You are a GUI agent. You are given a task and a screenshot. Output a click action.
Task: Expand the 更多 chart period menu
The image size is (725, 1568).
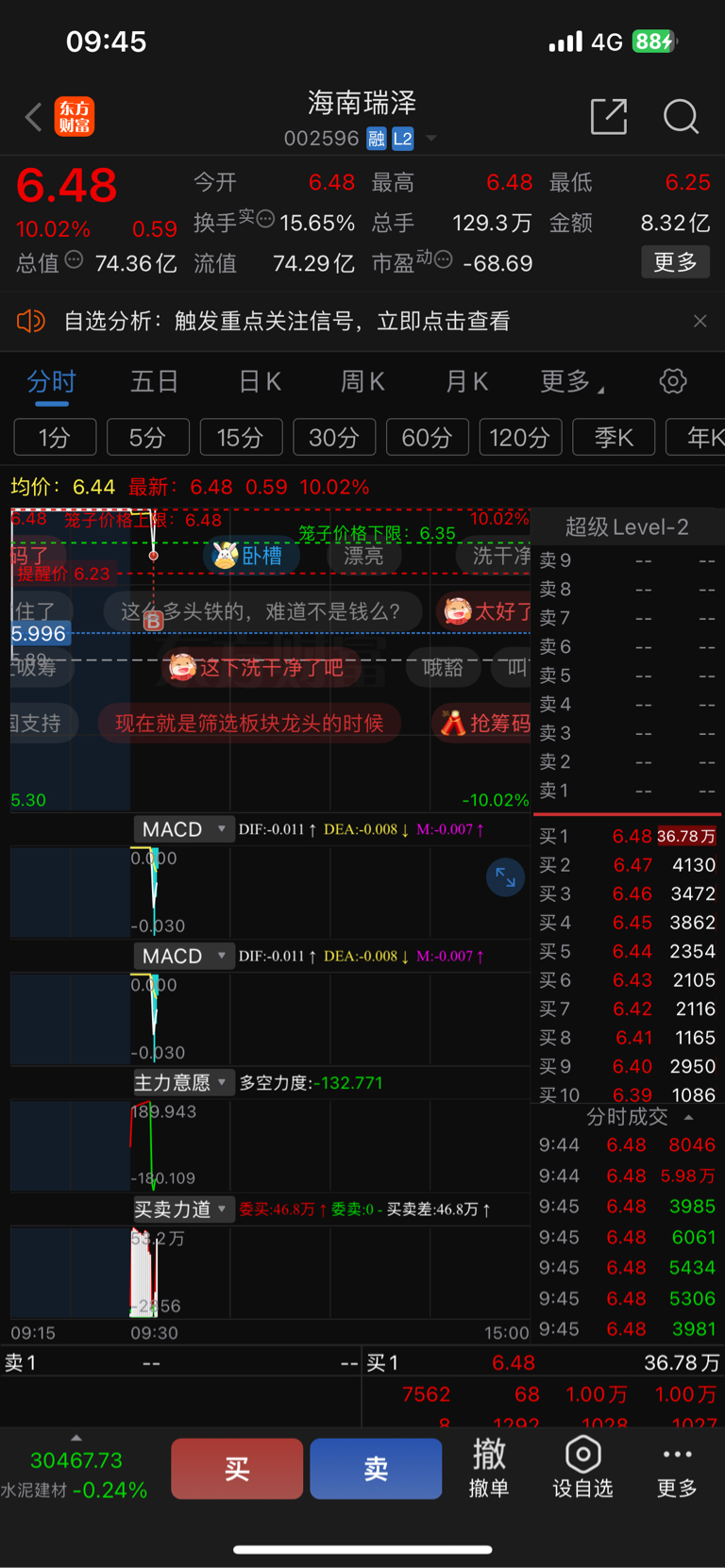point(572,382)
